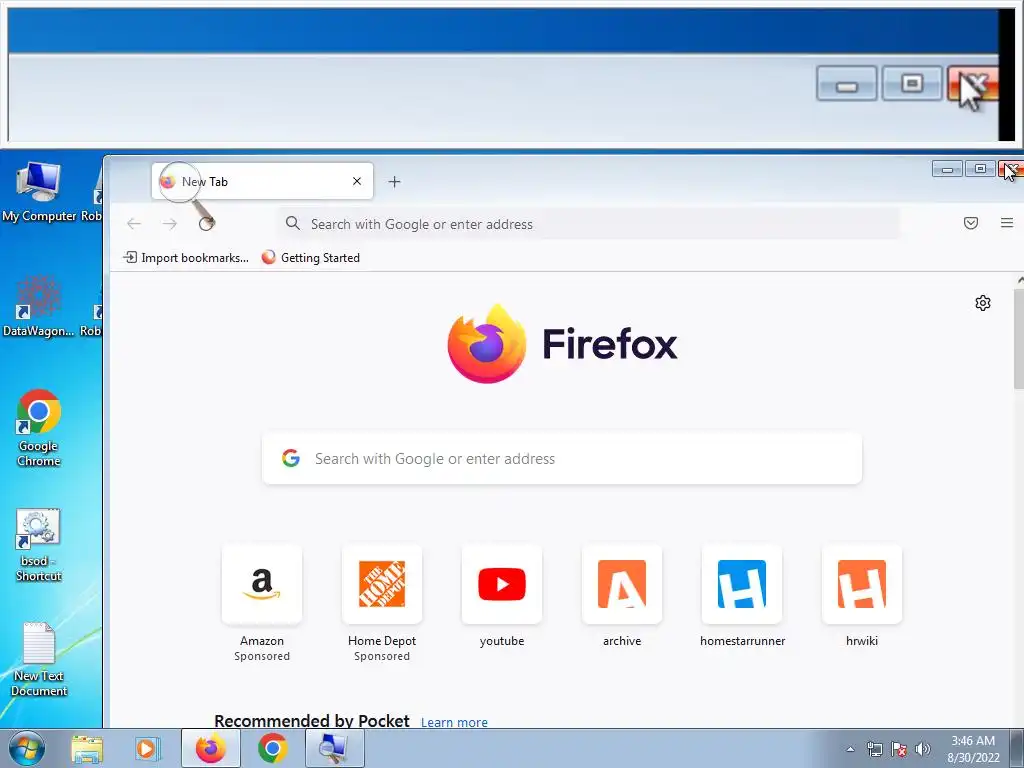Open a new tab with plus button

pos(394,182)
